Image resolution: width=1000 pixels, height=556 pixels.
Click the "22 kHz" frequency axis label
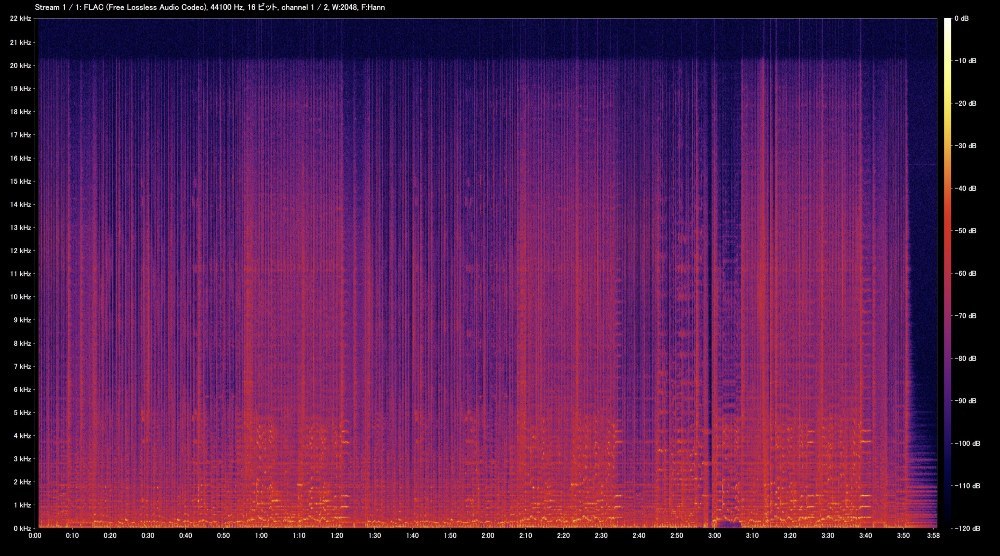20,19
